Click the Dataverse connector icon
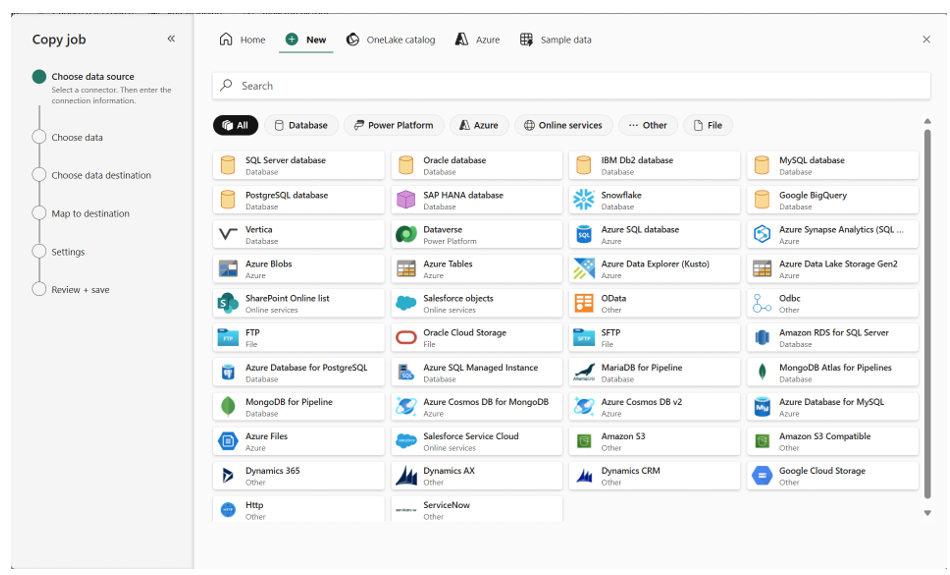Viewport: 950px width, 575px height. [405, 235]
